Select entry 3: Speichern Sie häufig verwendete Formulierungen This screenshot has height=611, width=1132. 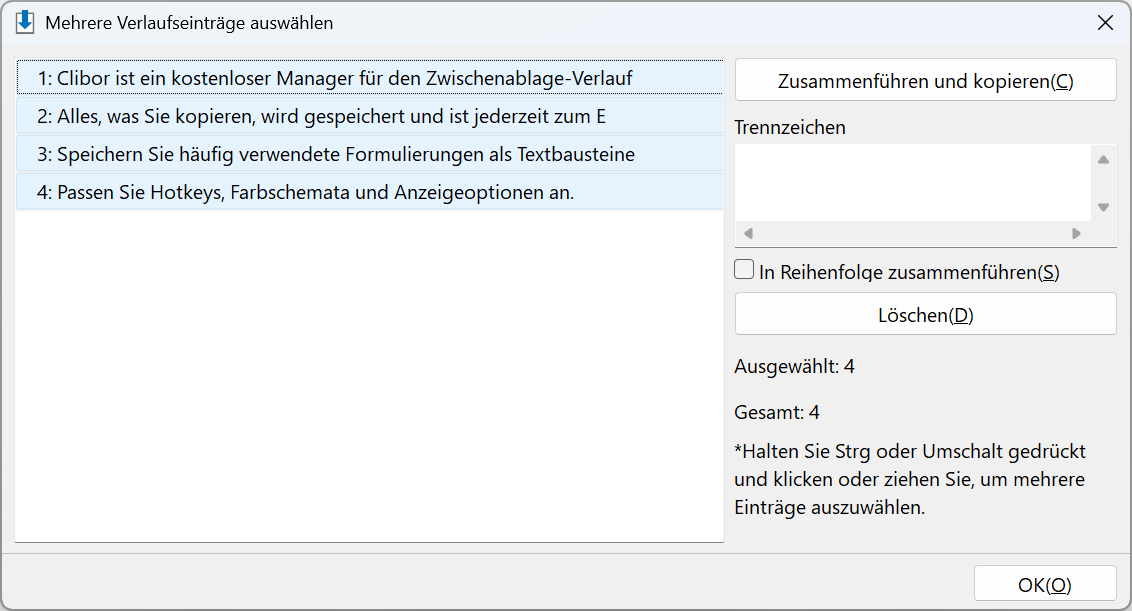pos(370,155)
